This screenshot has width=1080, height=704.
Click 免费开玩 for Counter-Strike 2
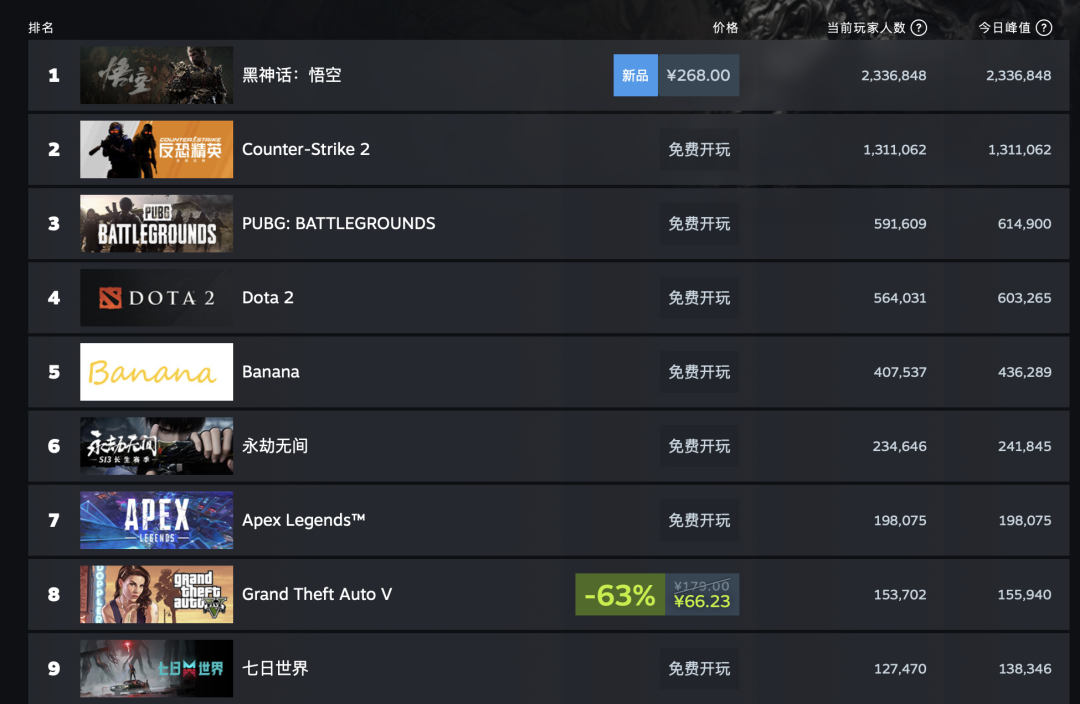click(x=699, y=149)
